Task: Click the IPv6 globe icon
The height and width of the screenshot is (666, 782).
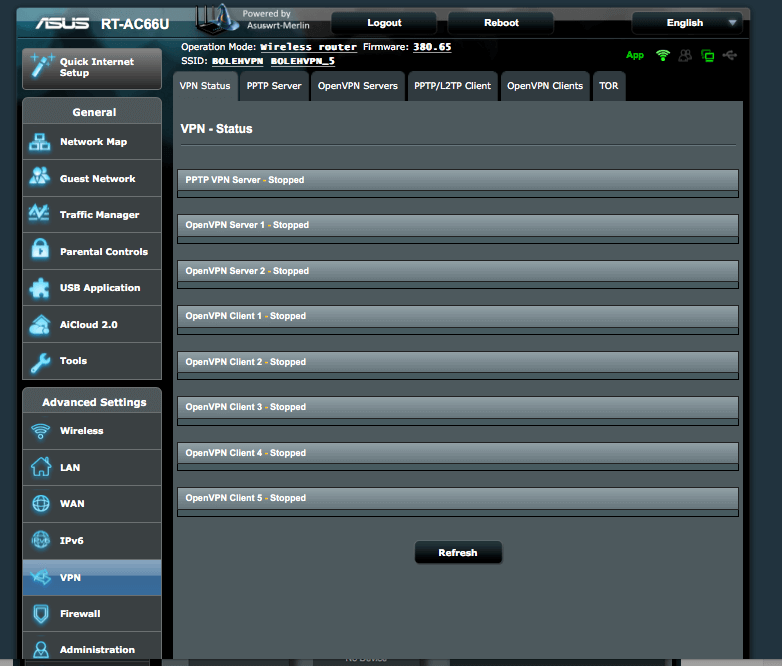Action: (41, 540)
